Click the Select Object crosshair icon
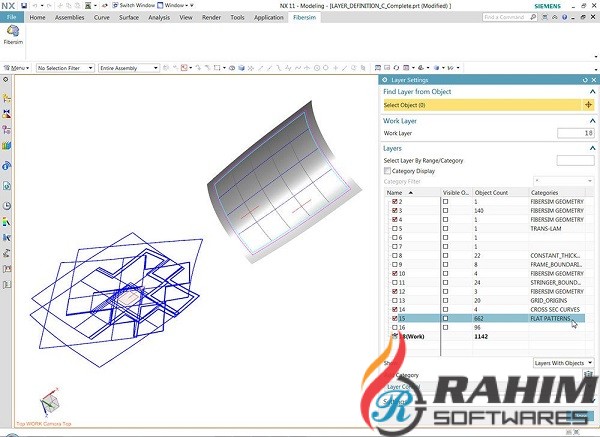 pos(589,105)
